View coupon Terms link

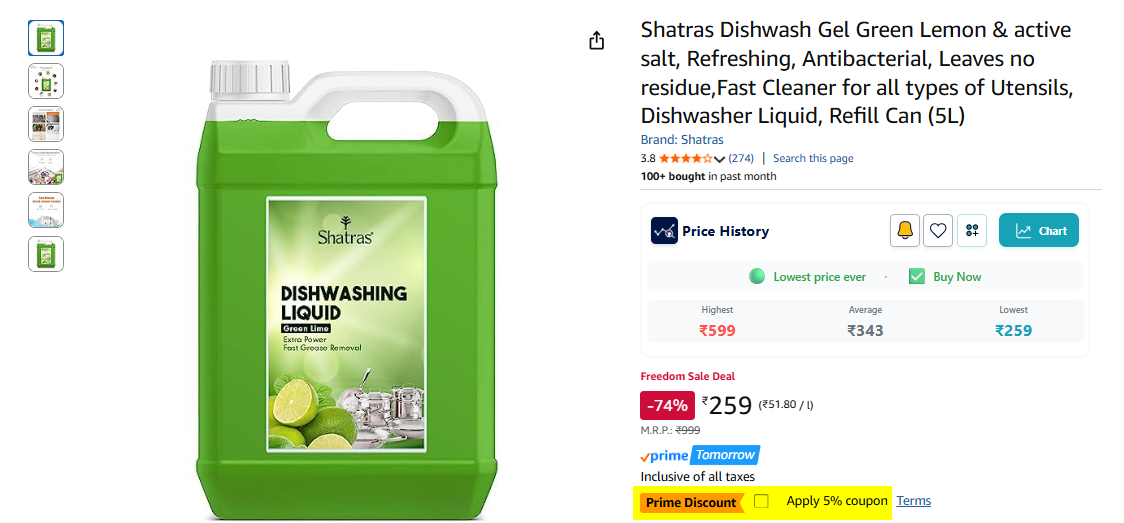coord(914,501)
